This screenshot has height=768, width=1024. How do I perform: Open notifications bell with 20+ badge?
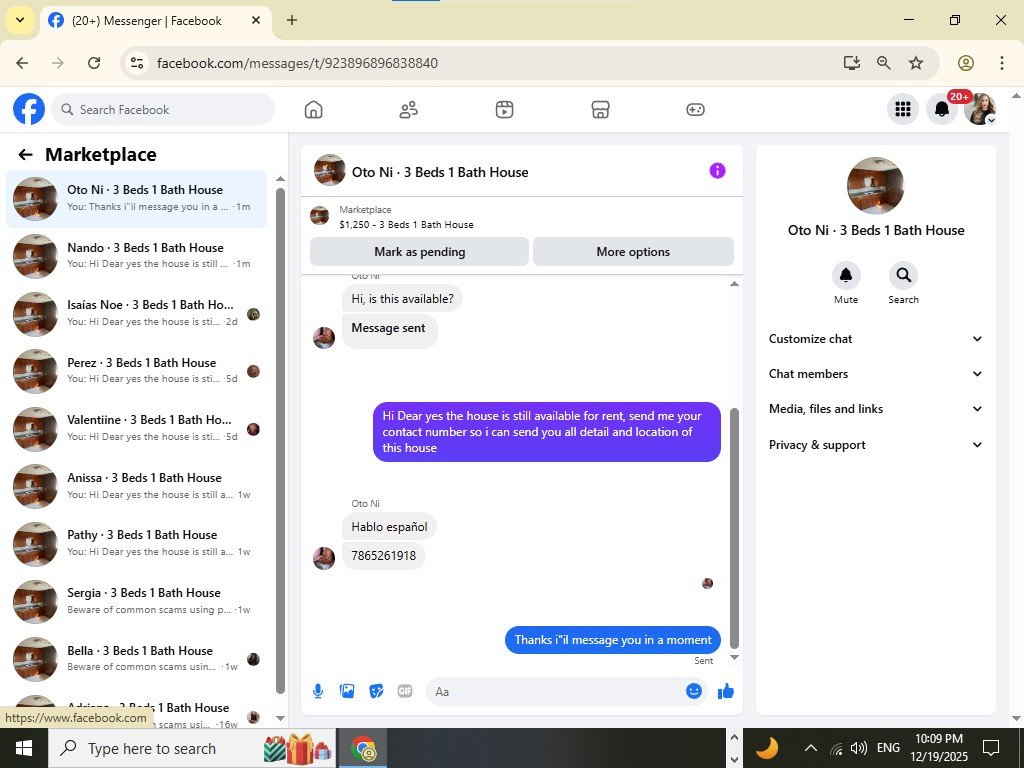942,109
